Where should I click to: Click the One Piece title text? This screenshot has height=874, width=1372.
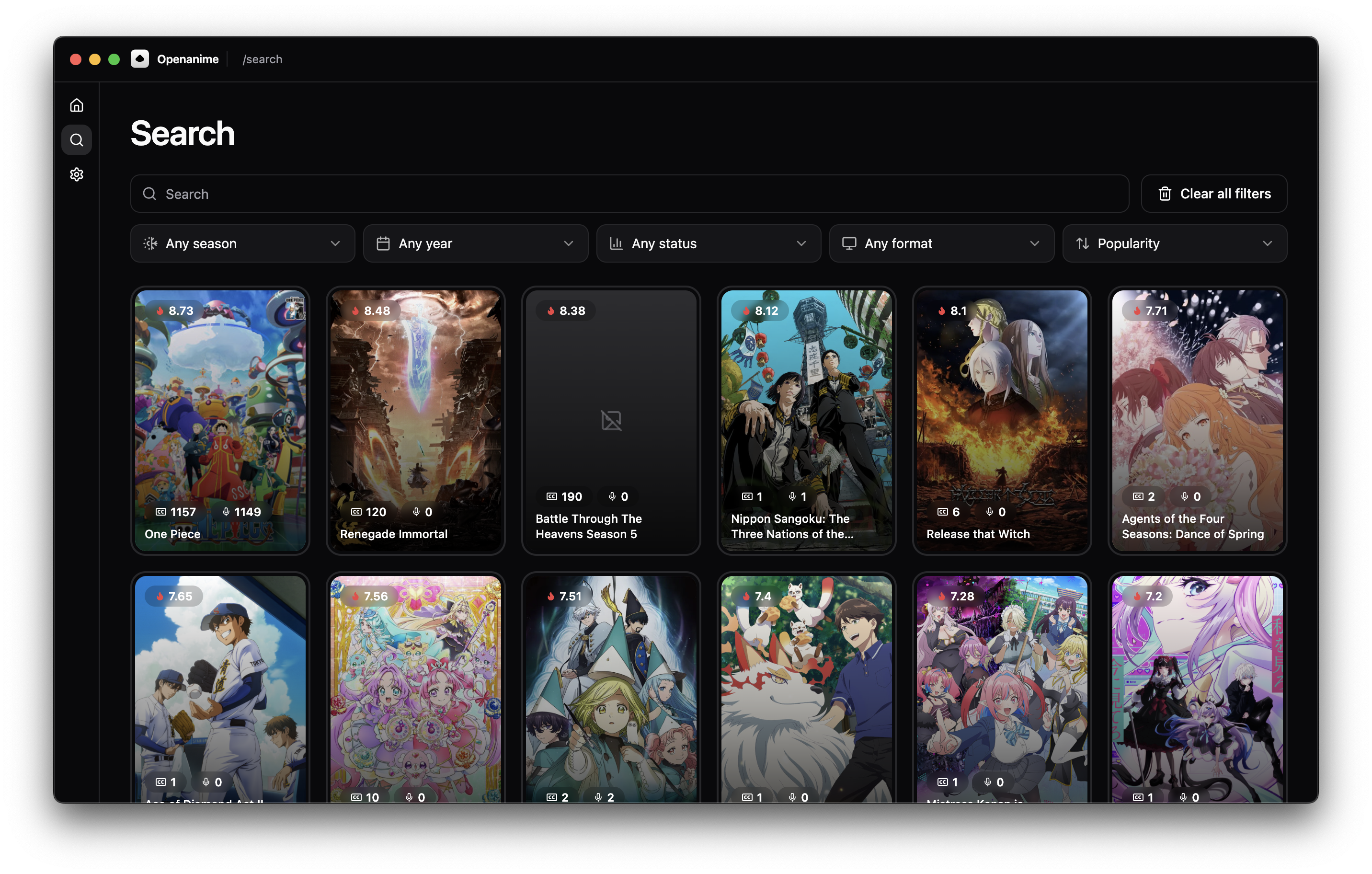click(172, 534)
